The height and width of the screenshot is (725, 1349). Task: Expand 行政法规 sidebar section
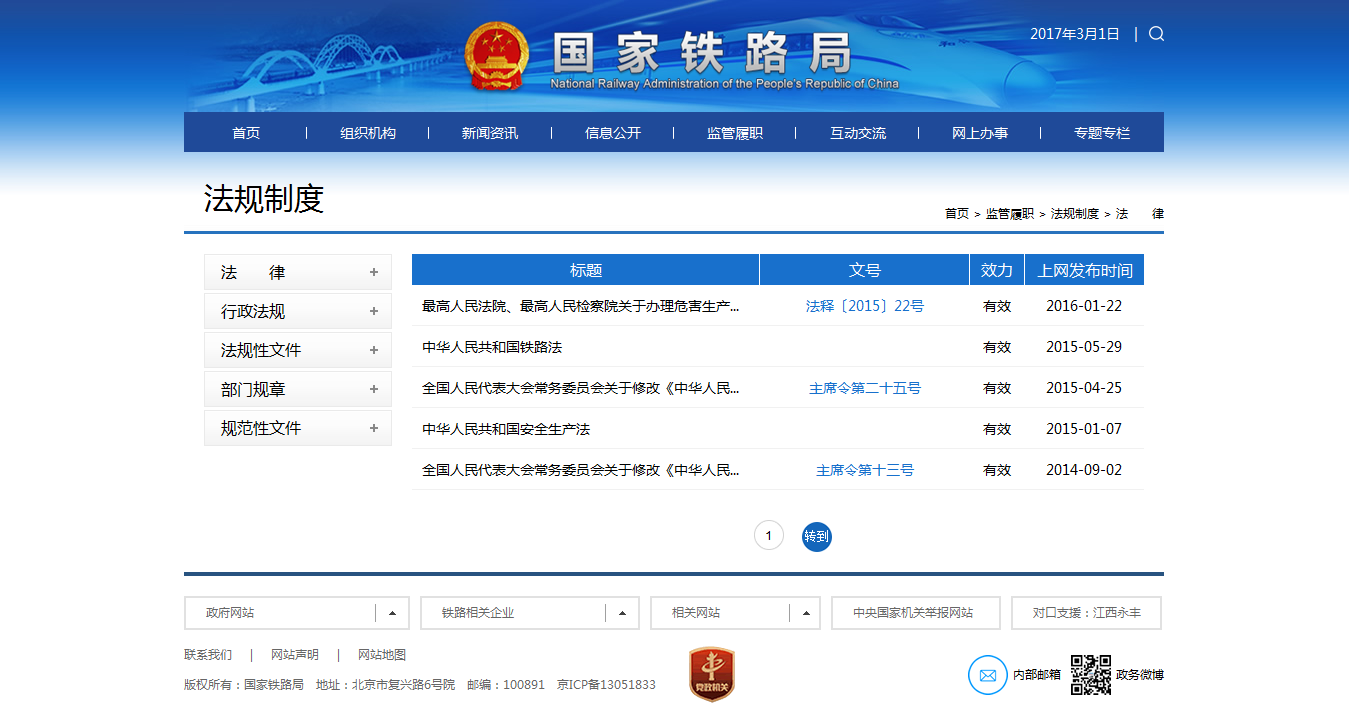374,311
